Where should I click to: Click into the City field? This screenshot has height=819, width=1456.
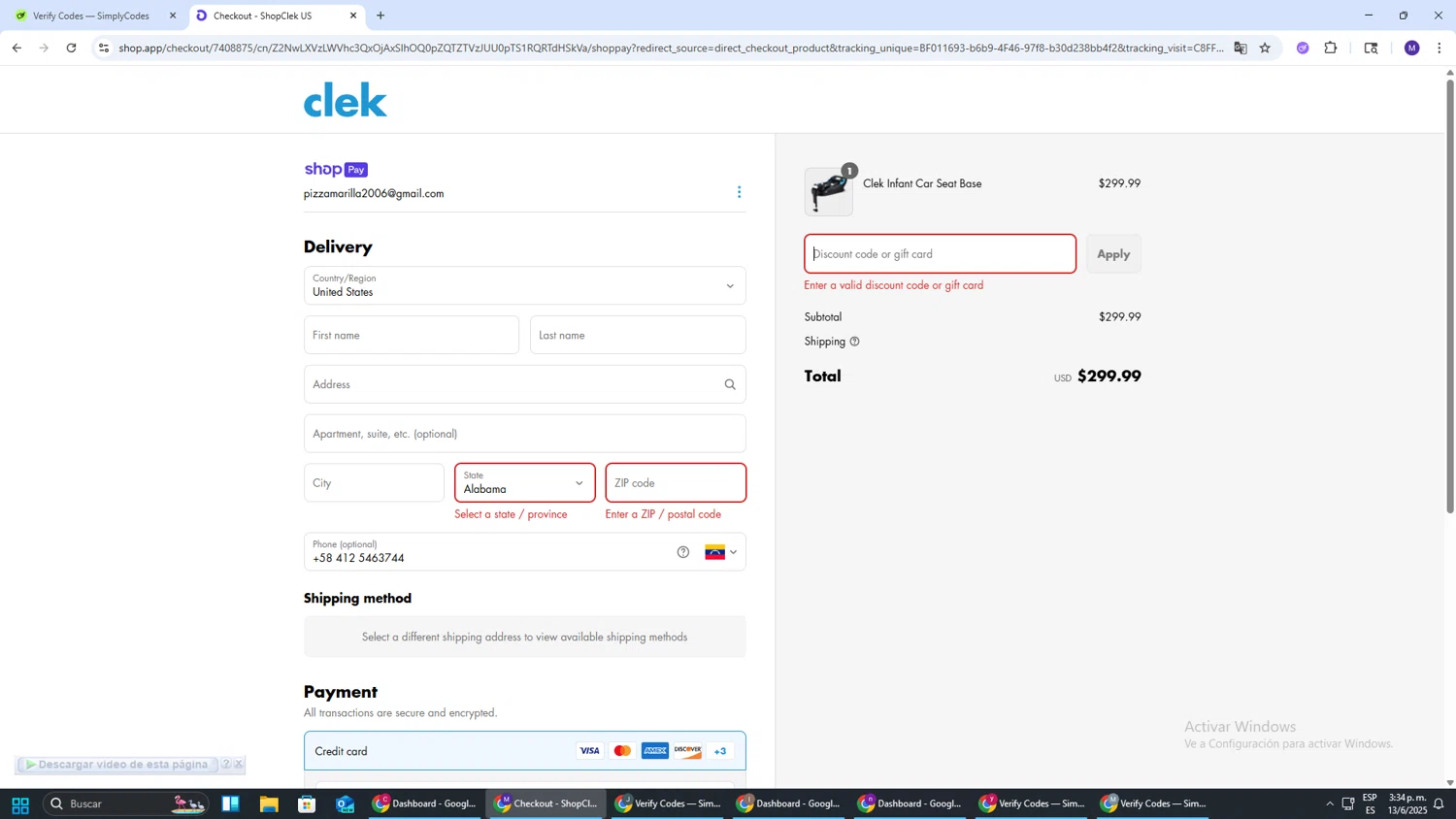click(374, 482)
